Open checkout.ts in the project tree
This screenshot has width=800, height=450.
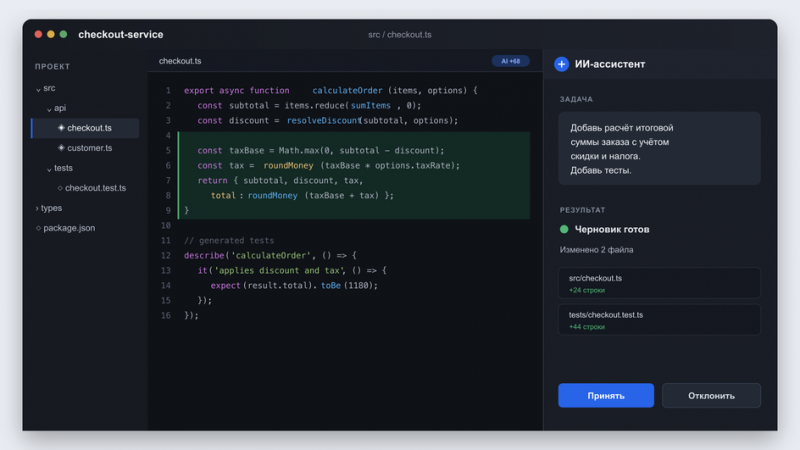pos(85,128)
